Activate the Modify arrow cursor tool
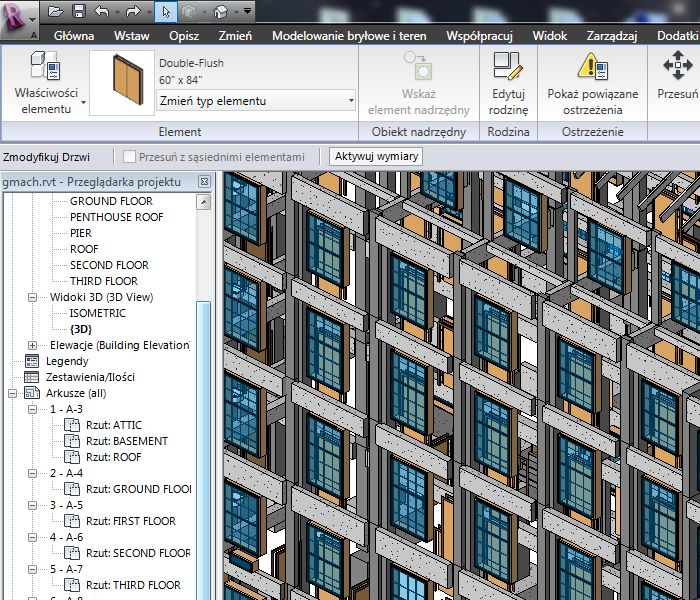The height and width of the screenshot is (600, 700). tap(165, 12)
